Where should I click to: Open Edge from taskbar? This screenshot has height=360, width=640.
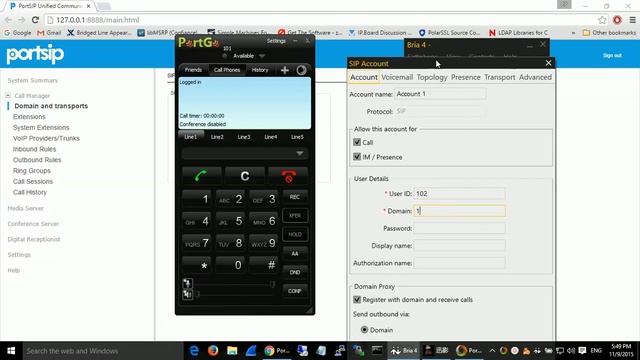[194, 351]
